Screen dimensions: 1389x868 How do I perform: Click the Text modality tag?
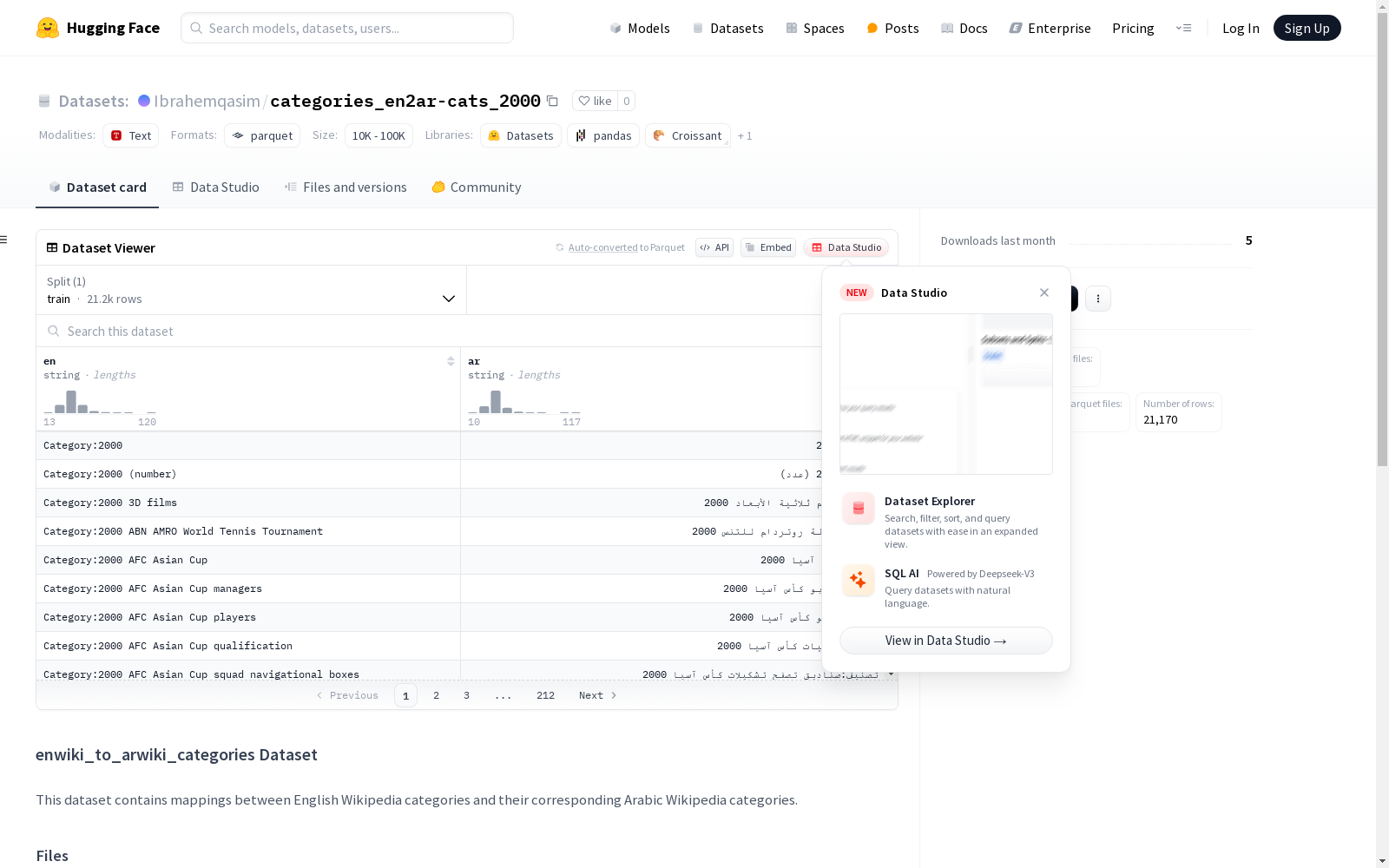point(130,135)
